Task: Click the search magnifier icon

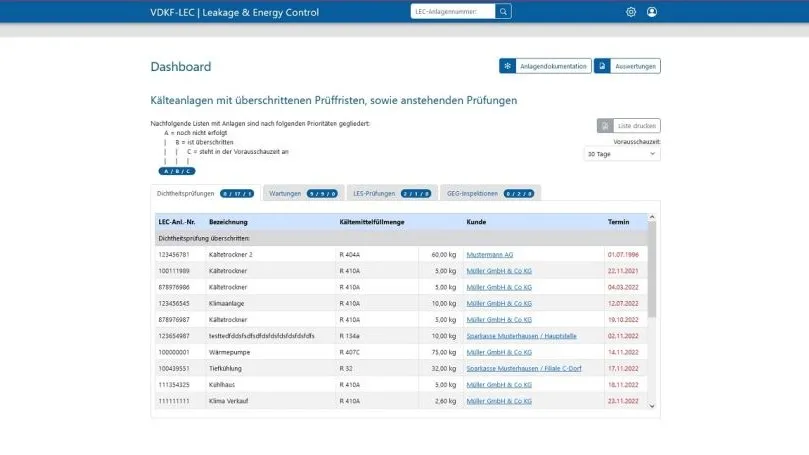Action: [503, 11]
